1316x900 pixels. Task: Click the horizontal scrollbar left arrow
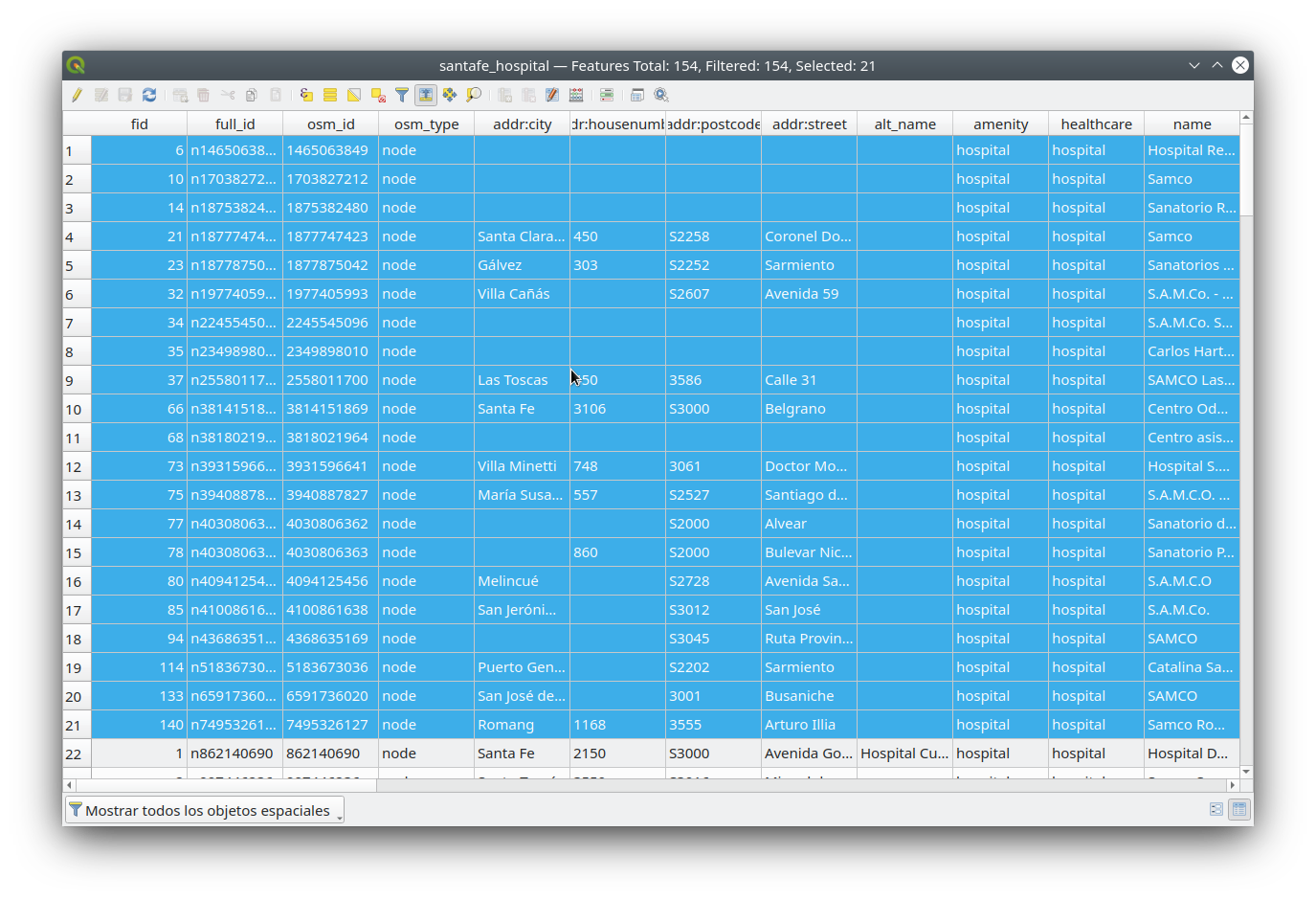coord(69,785)
